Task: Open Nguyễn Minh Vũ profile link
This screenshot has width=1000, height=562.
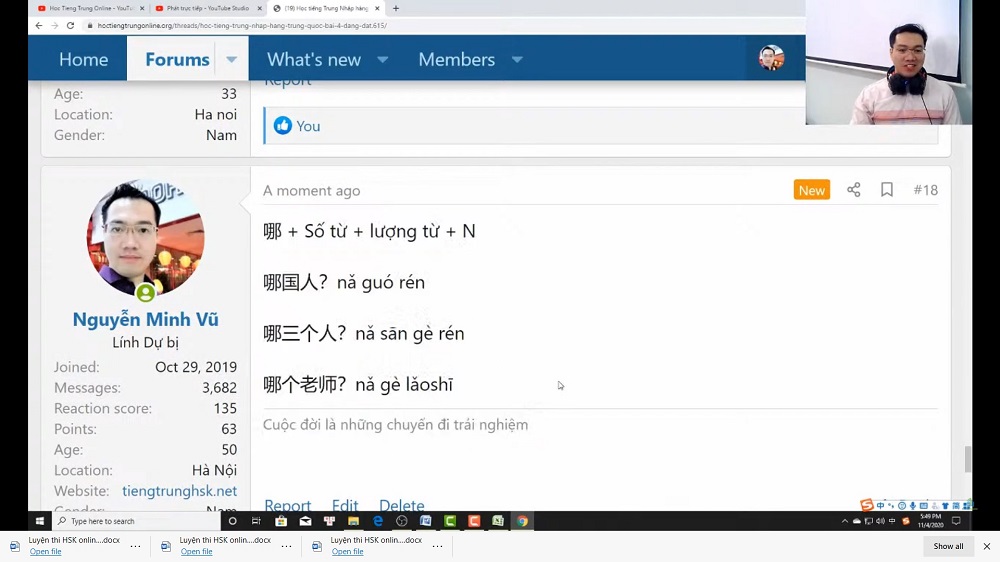Action: (x=145, y=319)
